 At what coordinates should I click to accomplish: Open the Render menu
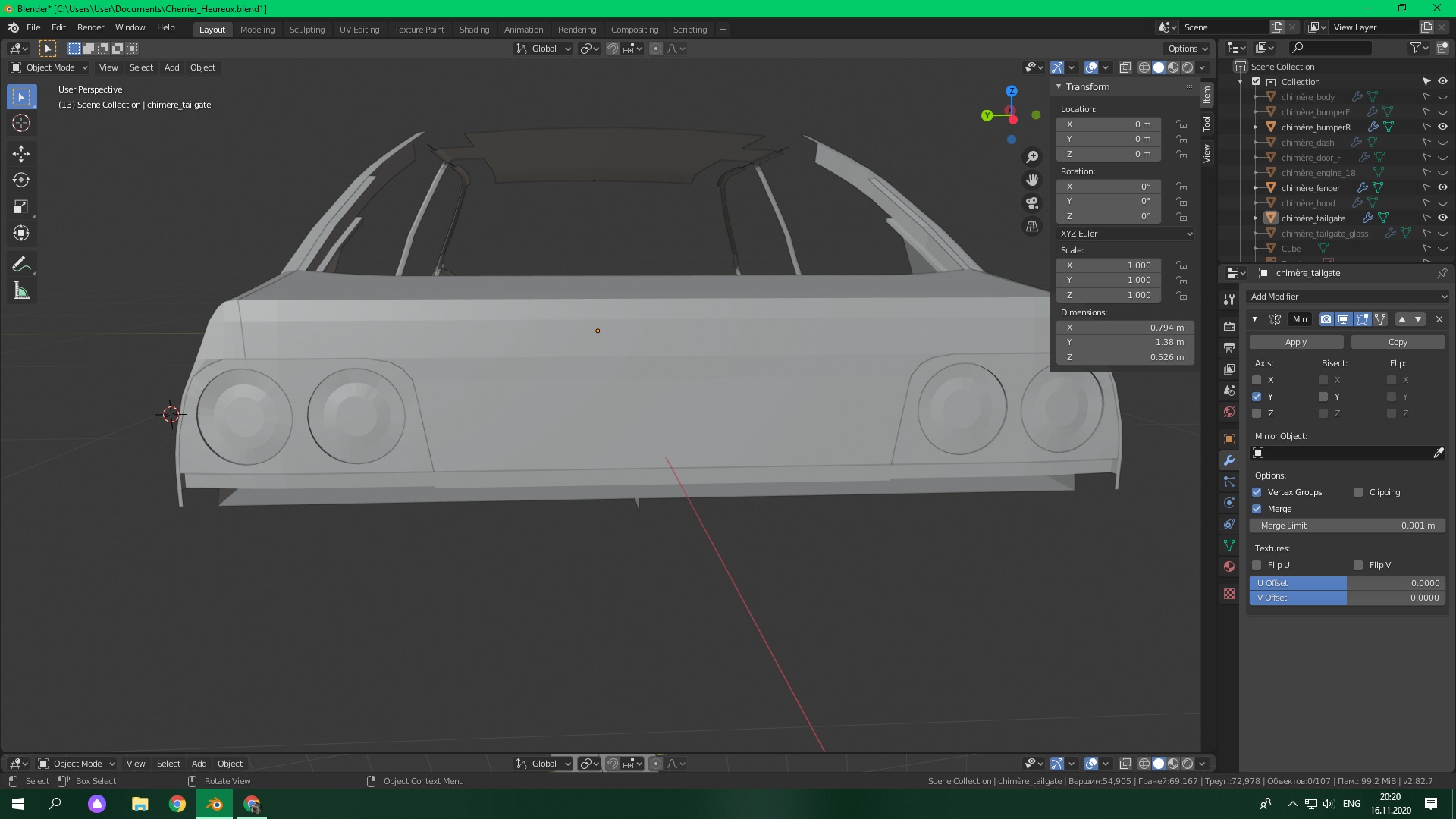pos(90,27)
